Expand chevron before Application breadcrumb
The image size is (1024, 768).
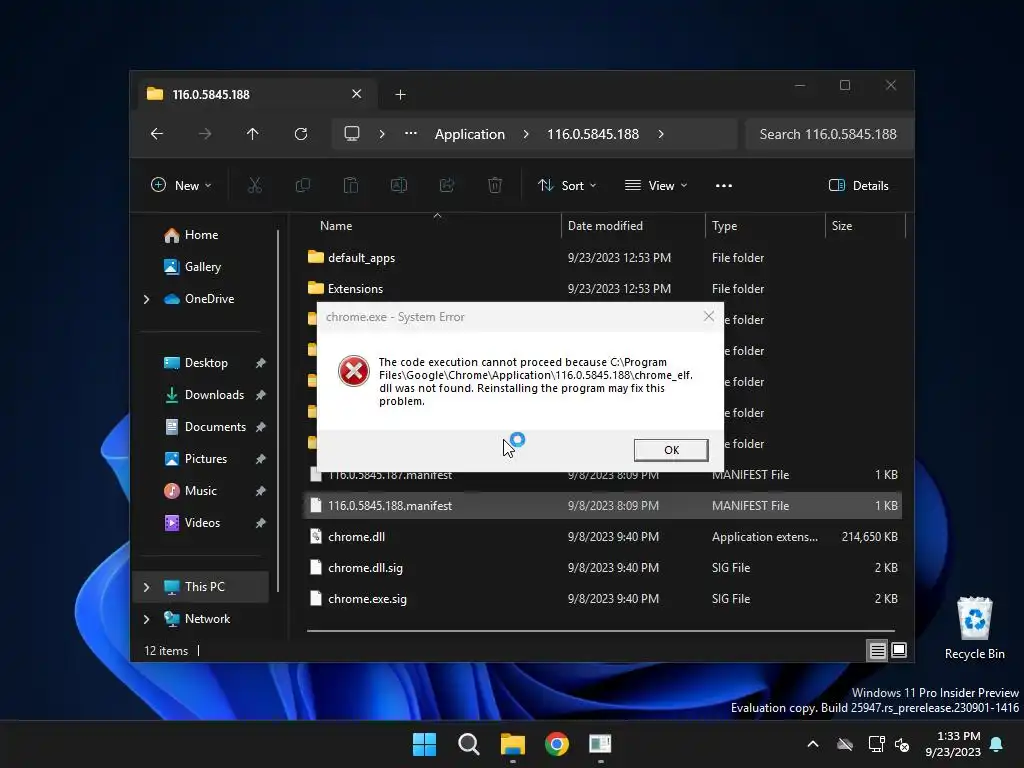pos(382,134)
